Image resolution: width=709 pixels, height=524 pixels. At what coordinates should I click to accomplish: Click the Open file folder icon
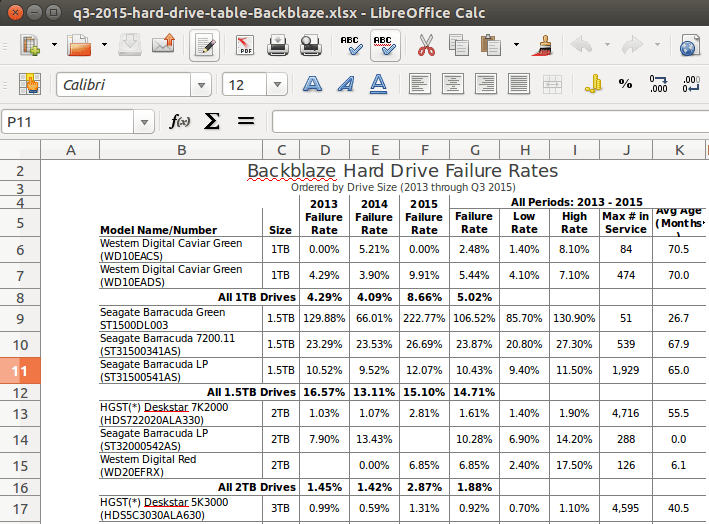pos(79,45)
